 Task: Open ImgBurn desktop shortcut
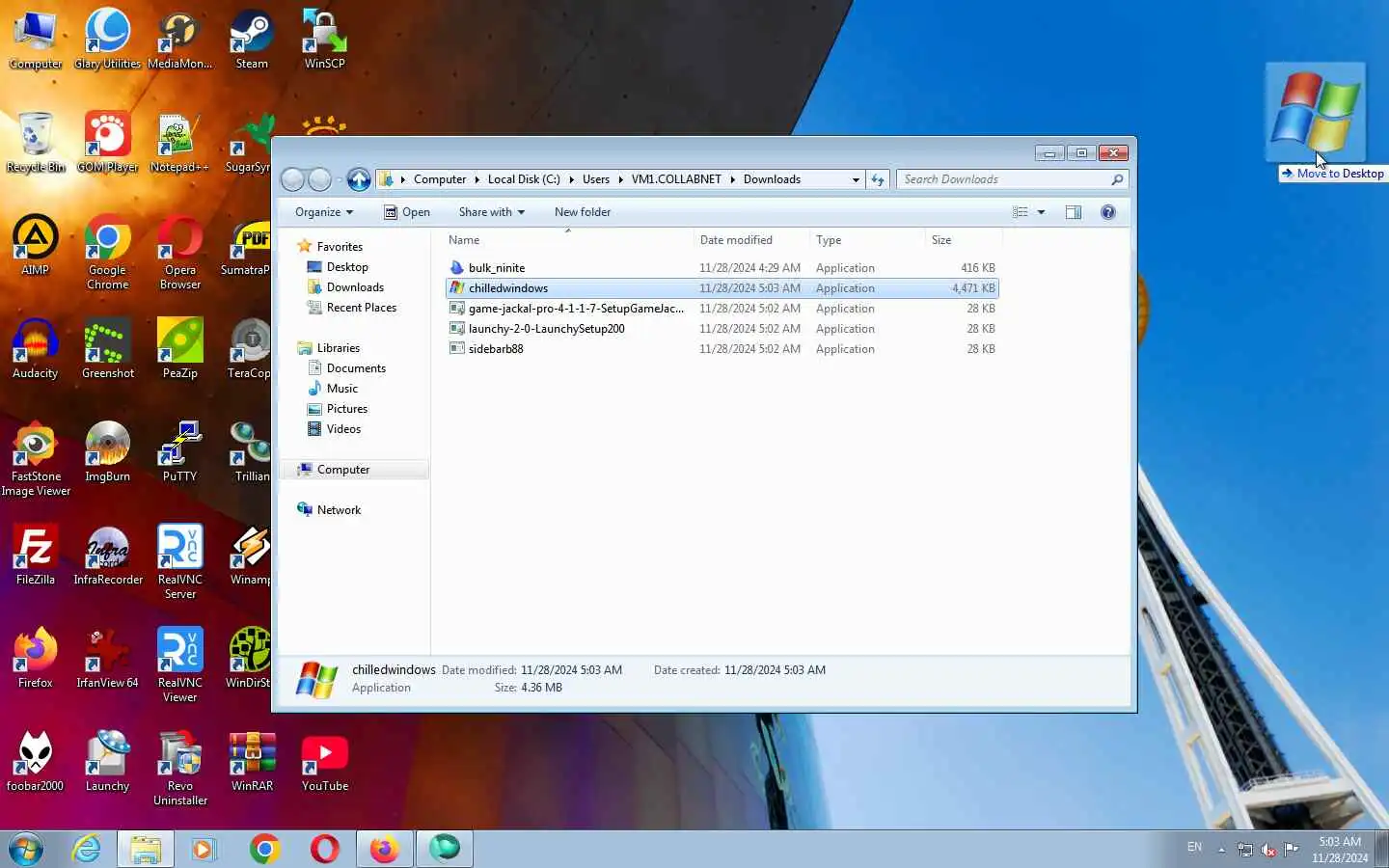click(x=107, y=452)
